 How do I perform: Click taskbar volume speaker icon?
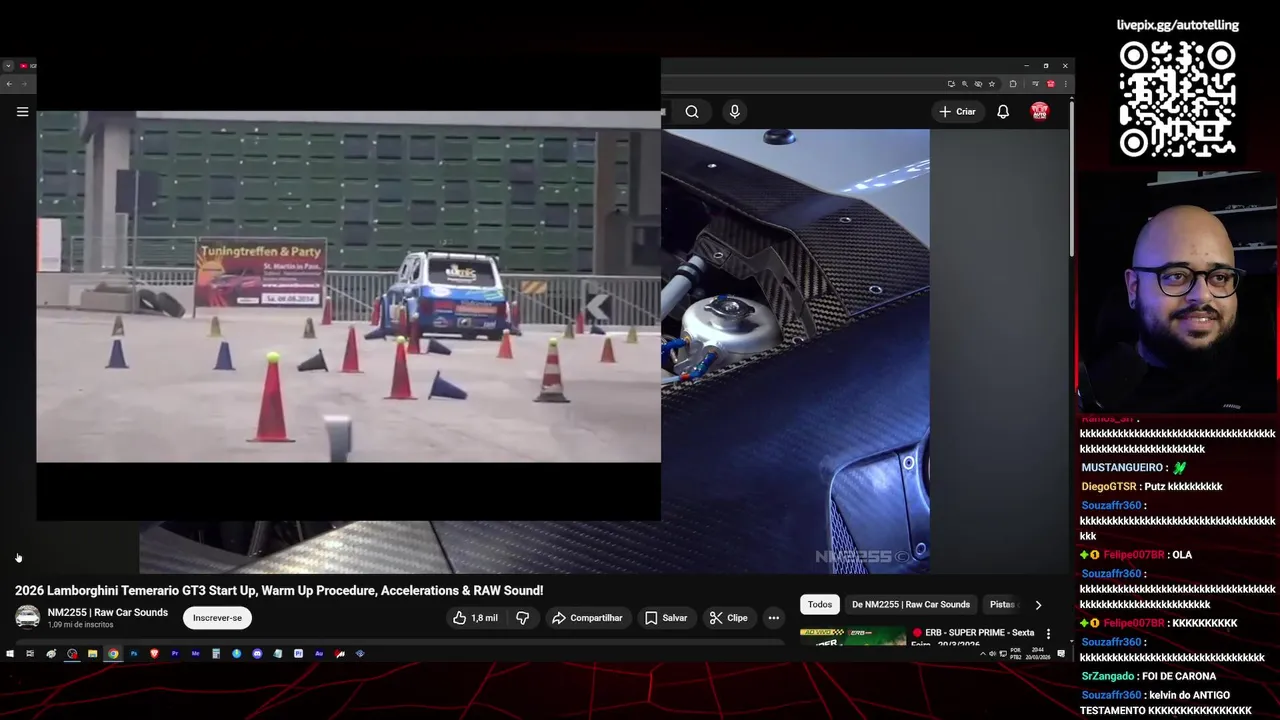click(x=992, y=654)
